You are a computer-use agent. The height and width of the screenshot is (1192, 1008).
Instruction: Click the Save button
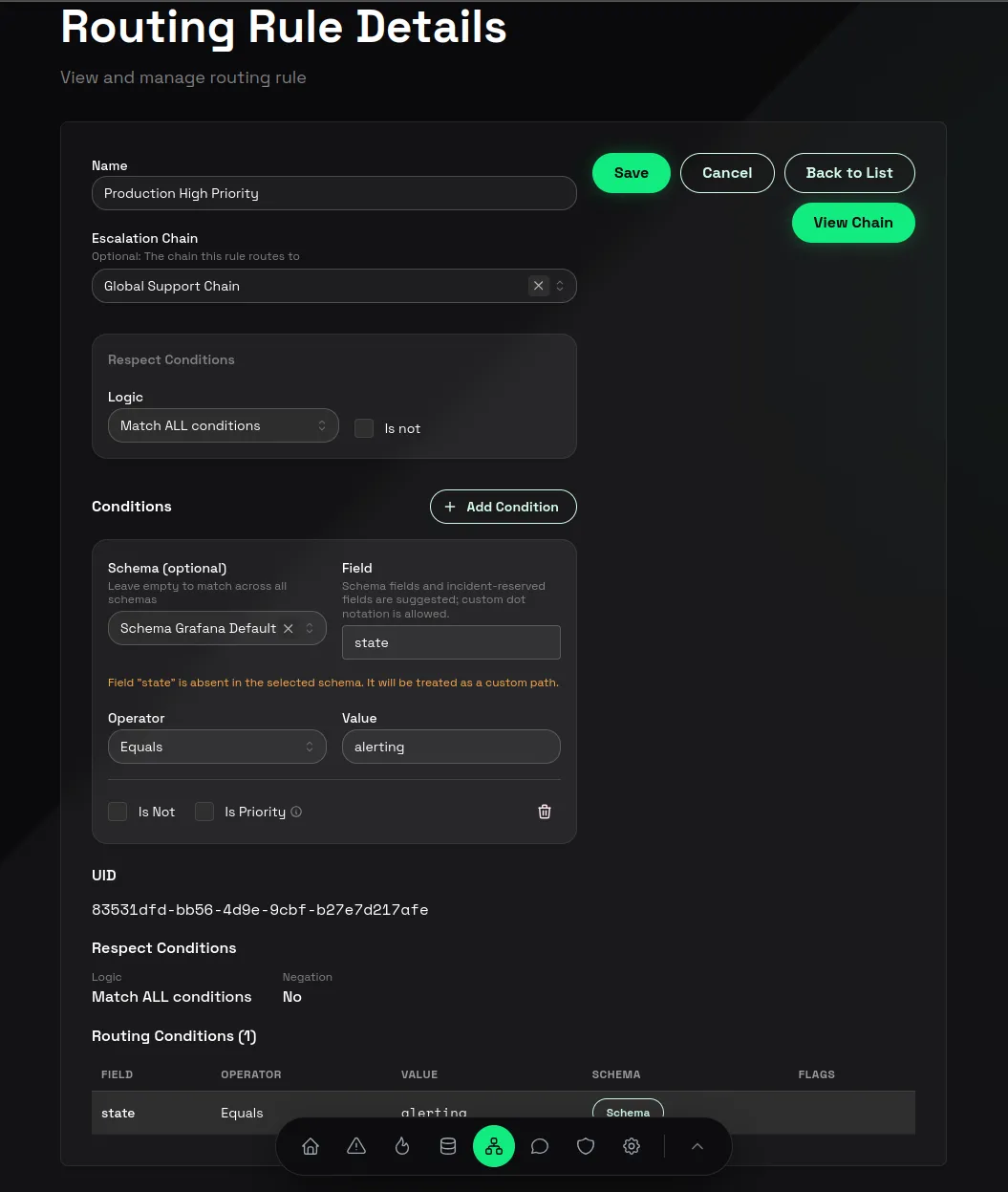(x=632, y=173)
